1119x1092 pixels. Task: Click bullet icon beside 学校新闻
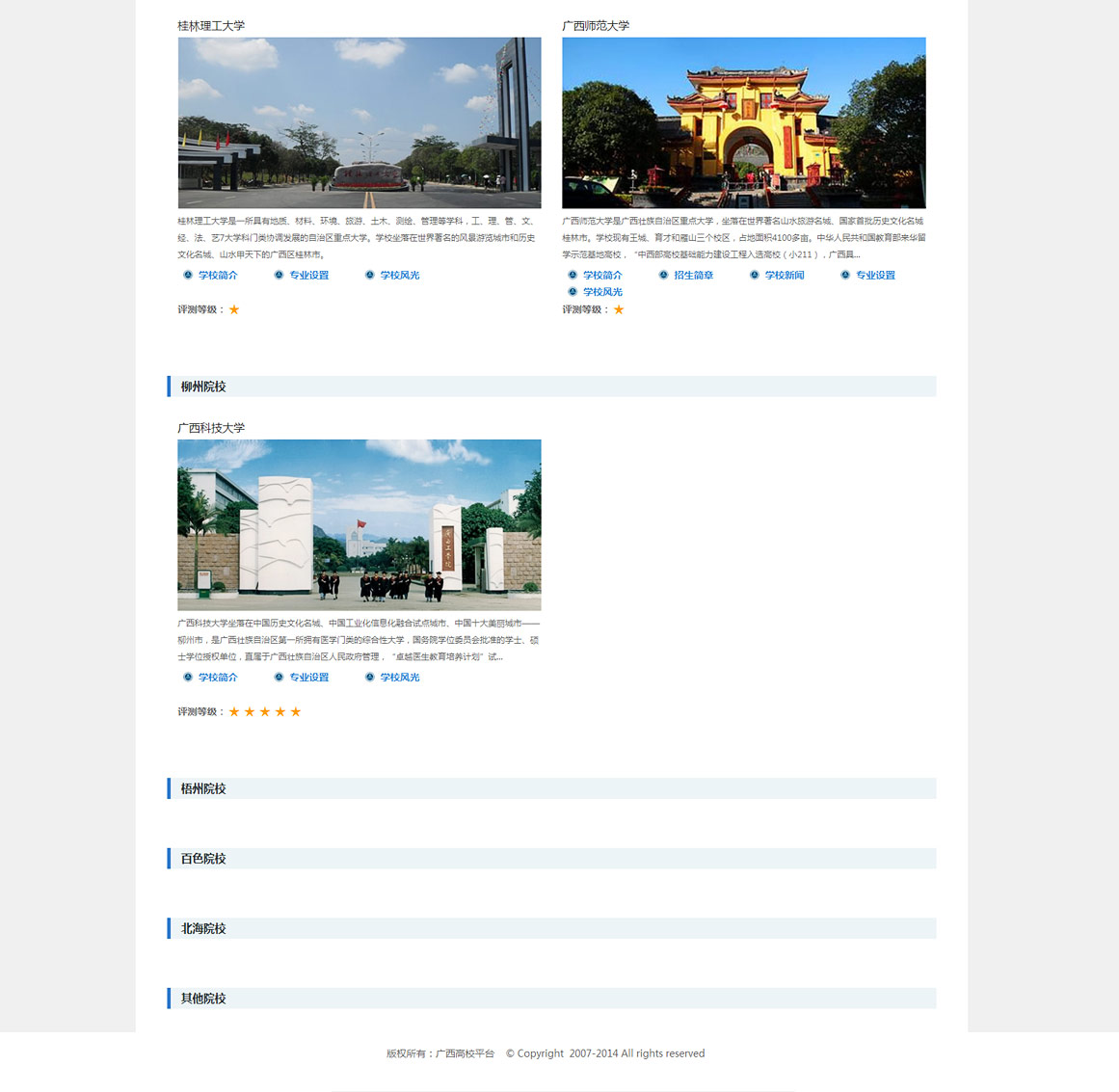[755, 275]
